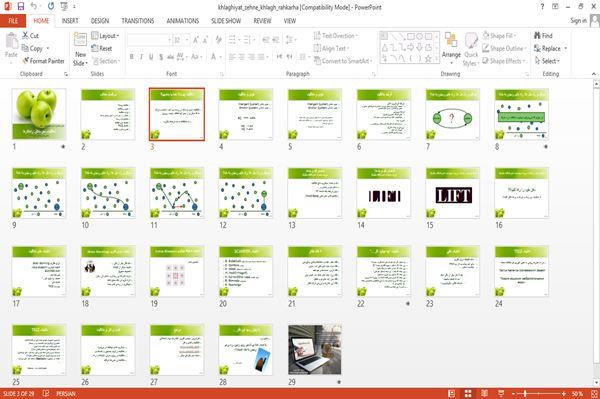Switch to Normal view in status bar

tap(452, 394)
